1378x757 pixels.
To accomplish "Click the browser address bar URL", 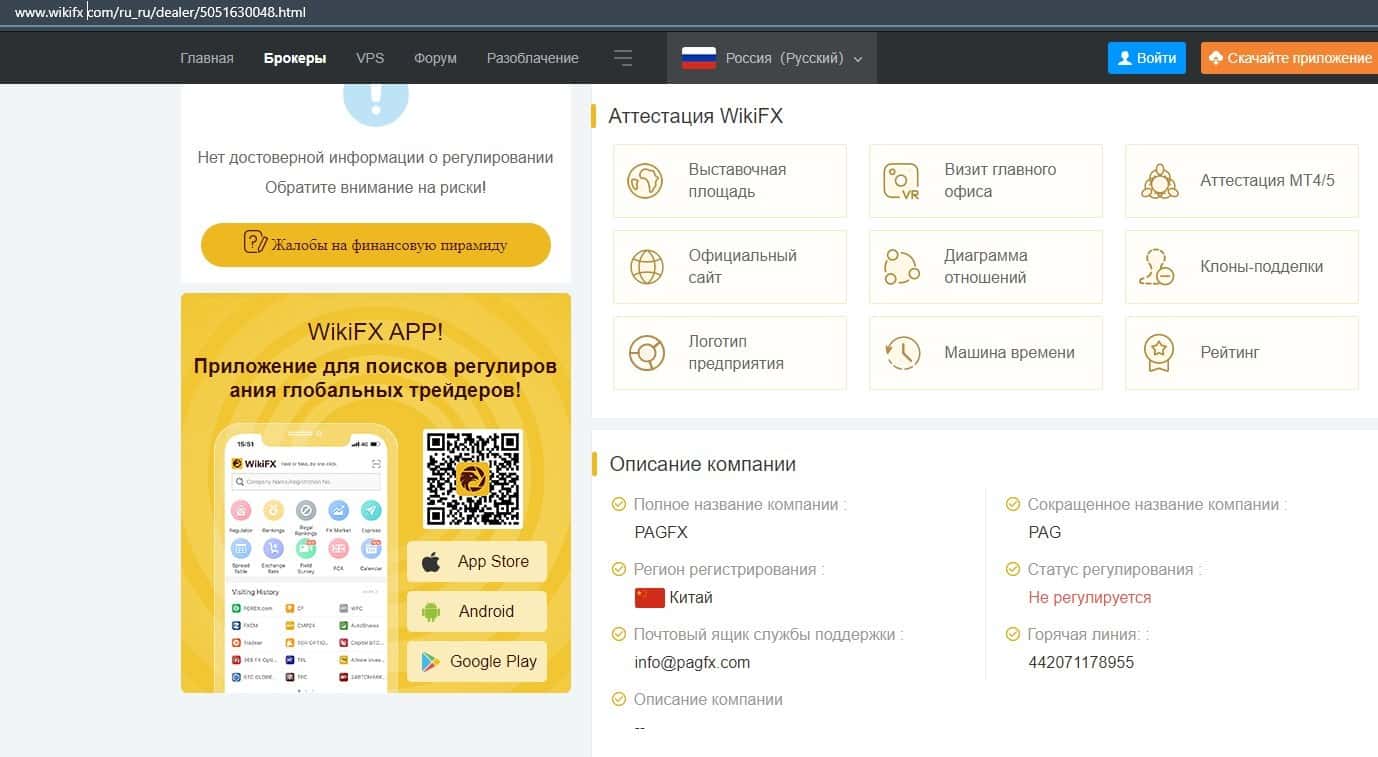I will [160, 13].
